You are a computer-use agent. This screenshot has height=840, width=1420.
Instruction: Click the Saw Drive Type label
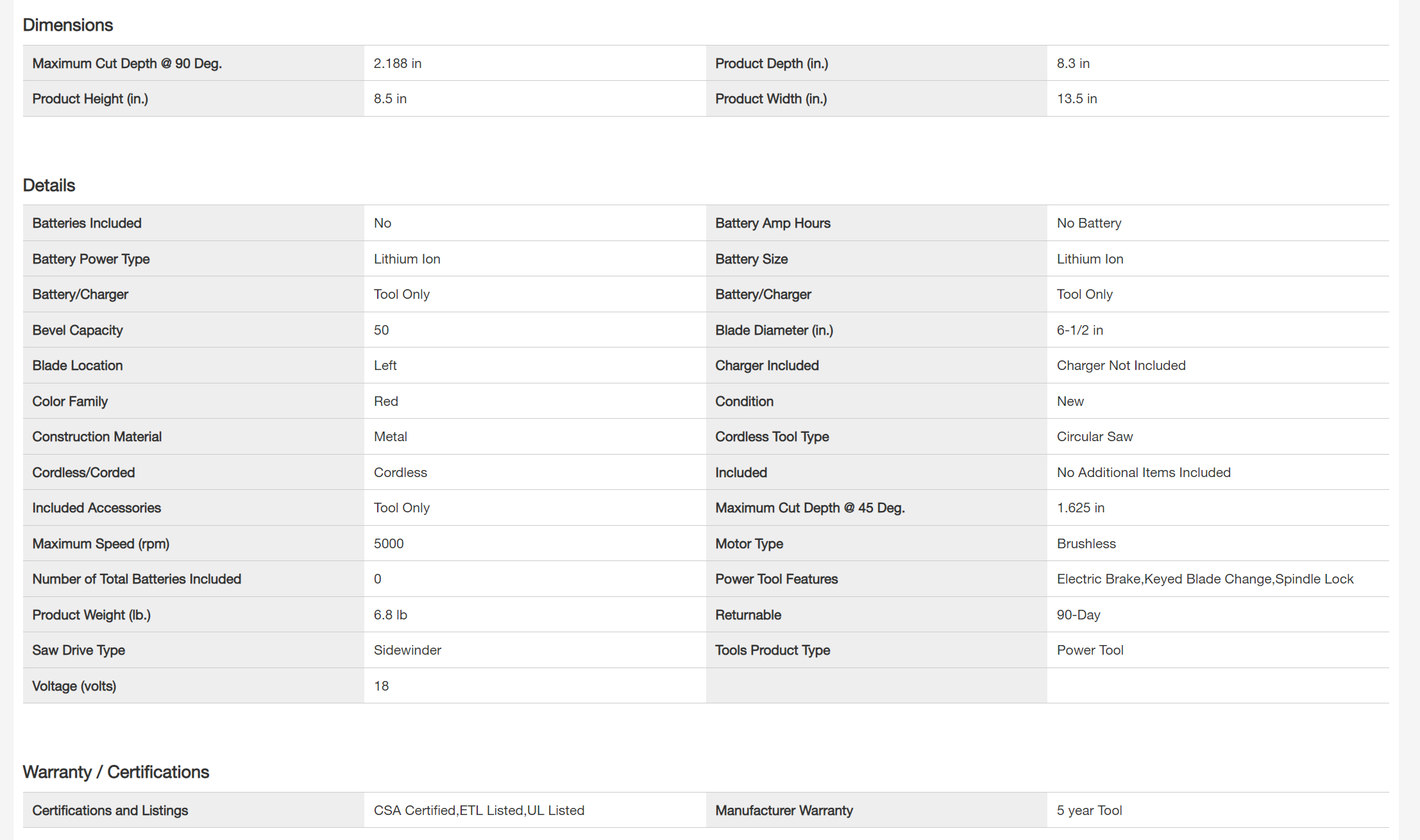[78, 650]
